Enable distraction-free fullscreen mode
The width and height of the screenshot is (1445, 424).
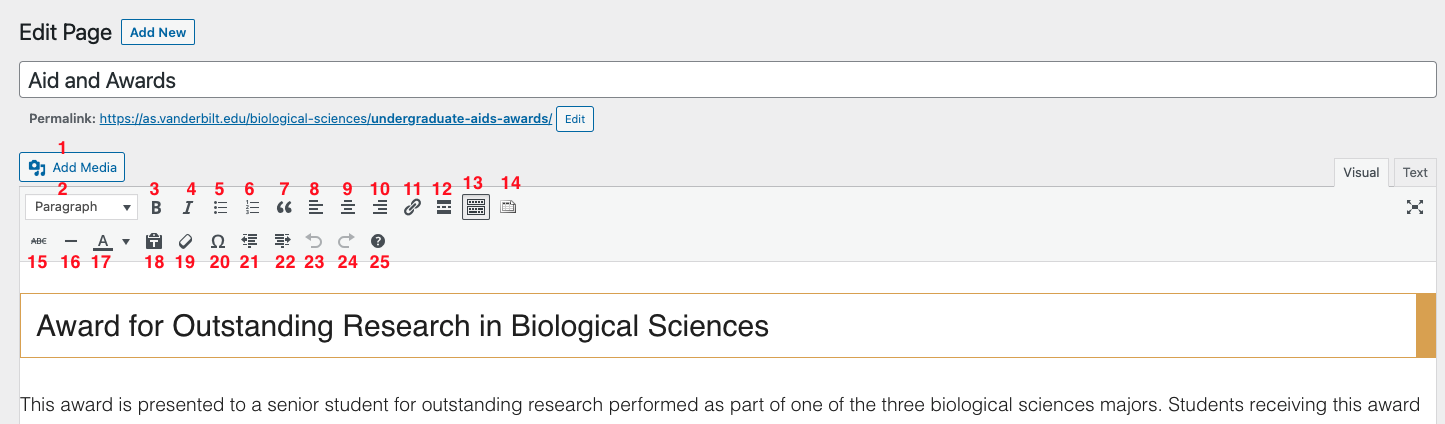click(x=1415, y=208)
